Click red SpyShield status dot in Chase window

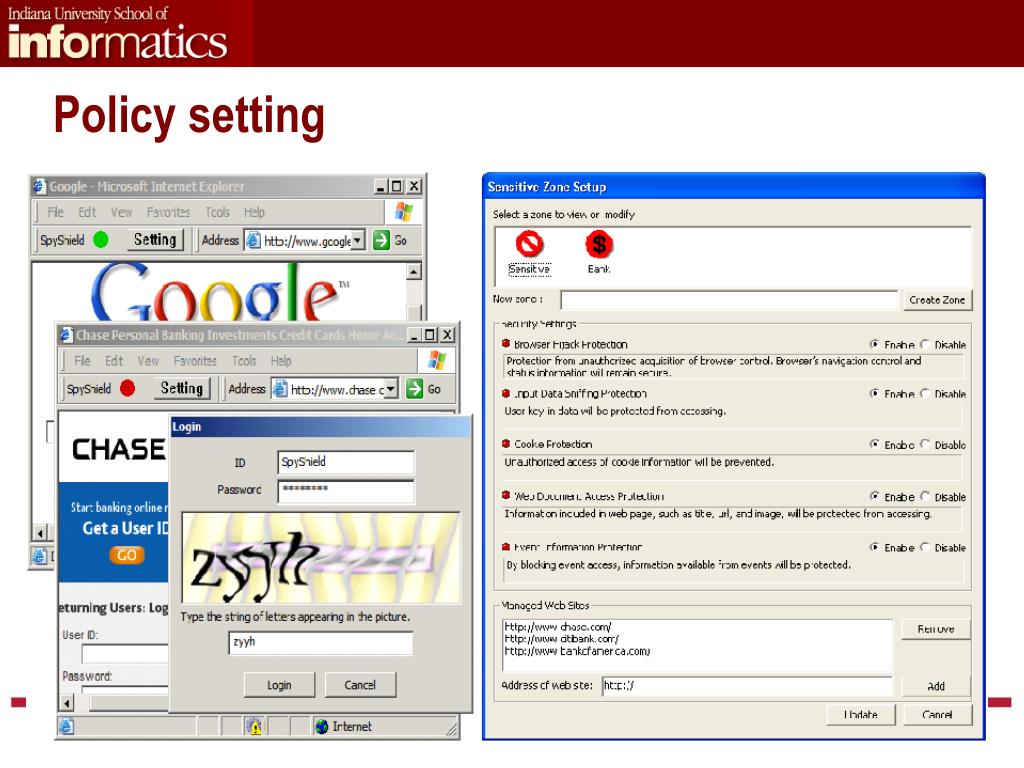point(127,389)
